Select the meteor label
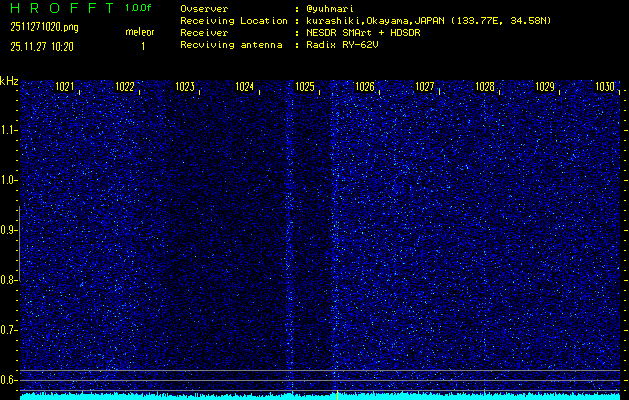Screen dimensions: 629x400 click(x=140, y=32)
